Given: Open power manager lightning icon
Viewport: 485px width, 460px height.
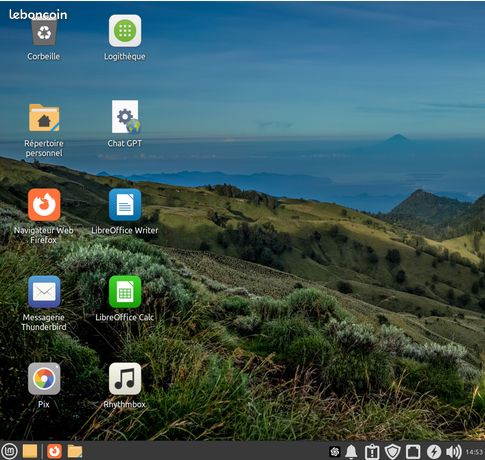Looking at the screenshot, I should click(434, 452).
